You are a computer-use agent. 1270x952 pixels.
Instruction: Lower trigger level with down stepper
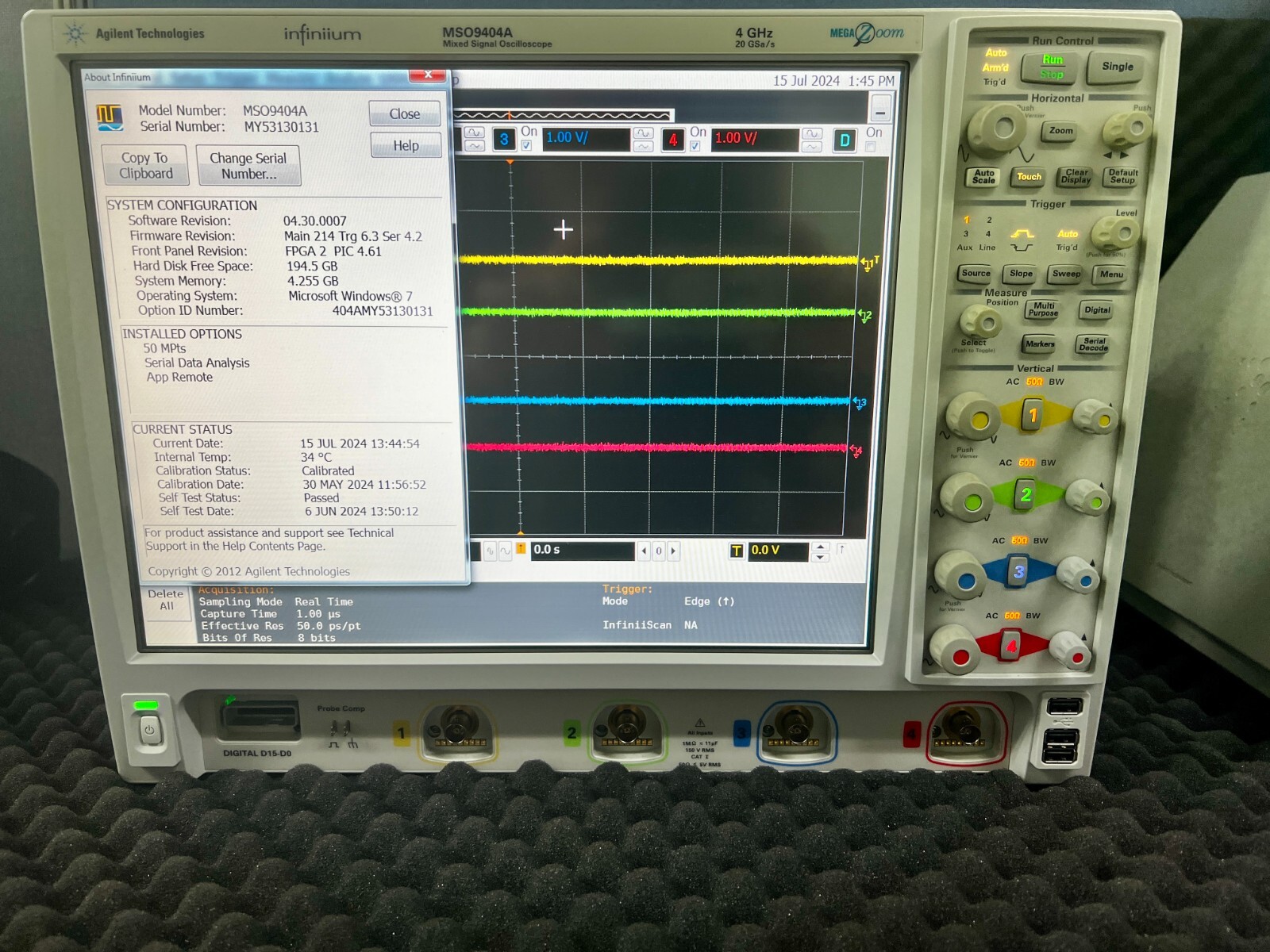point(821,558)
